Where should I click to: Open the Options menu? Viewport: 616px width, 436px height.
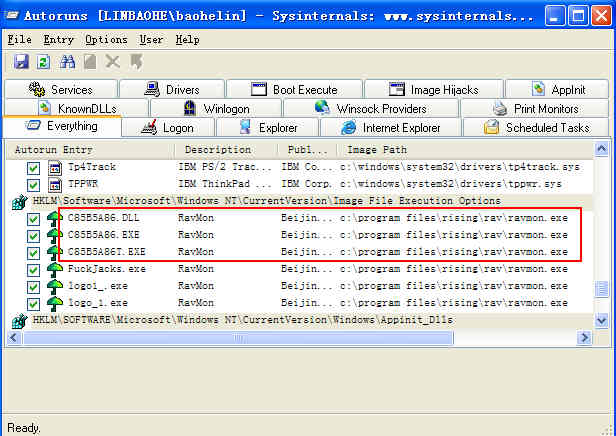coord(106,40)
